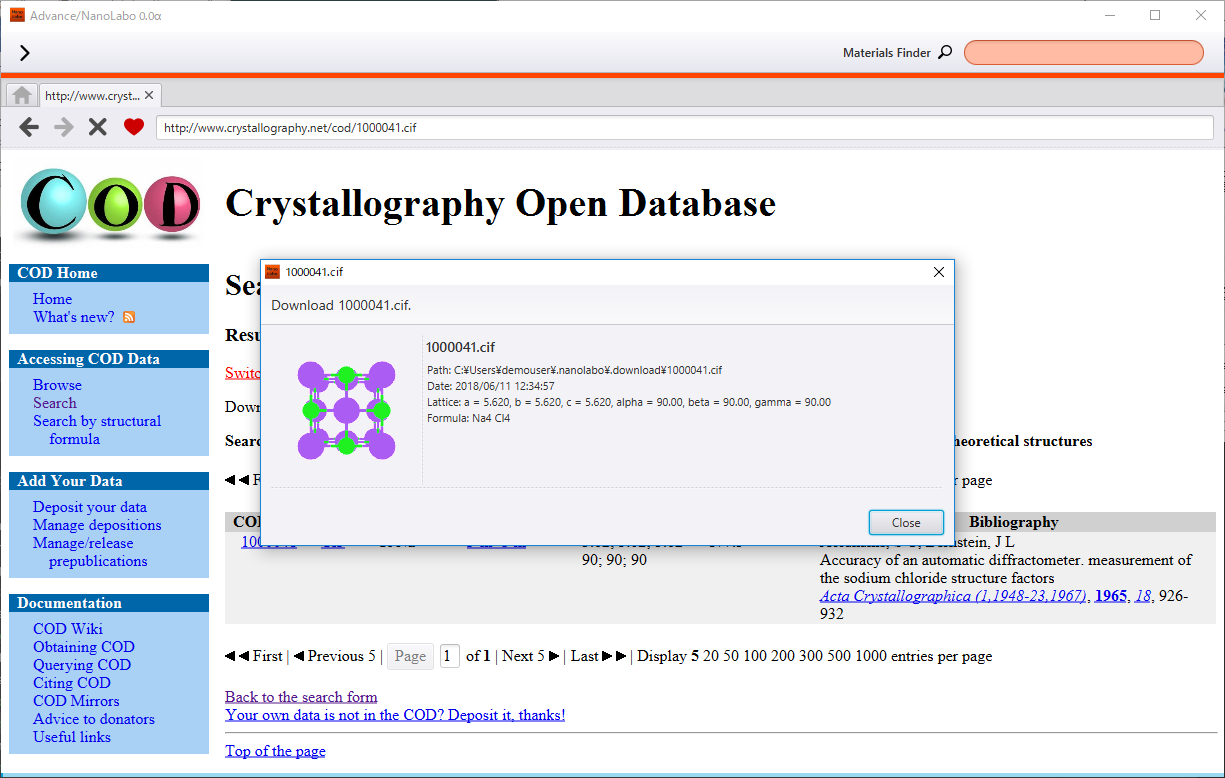The image size is (1225, 778).
Task: Open the 1965 year link
Action: 1110,596
